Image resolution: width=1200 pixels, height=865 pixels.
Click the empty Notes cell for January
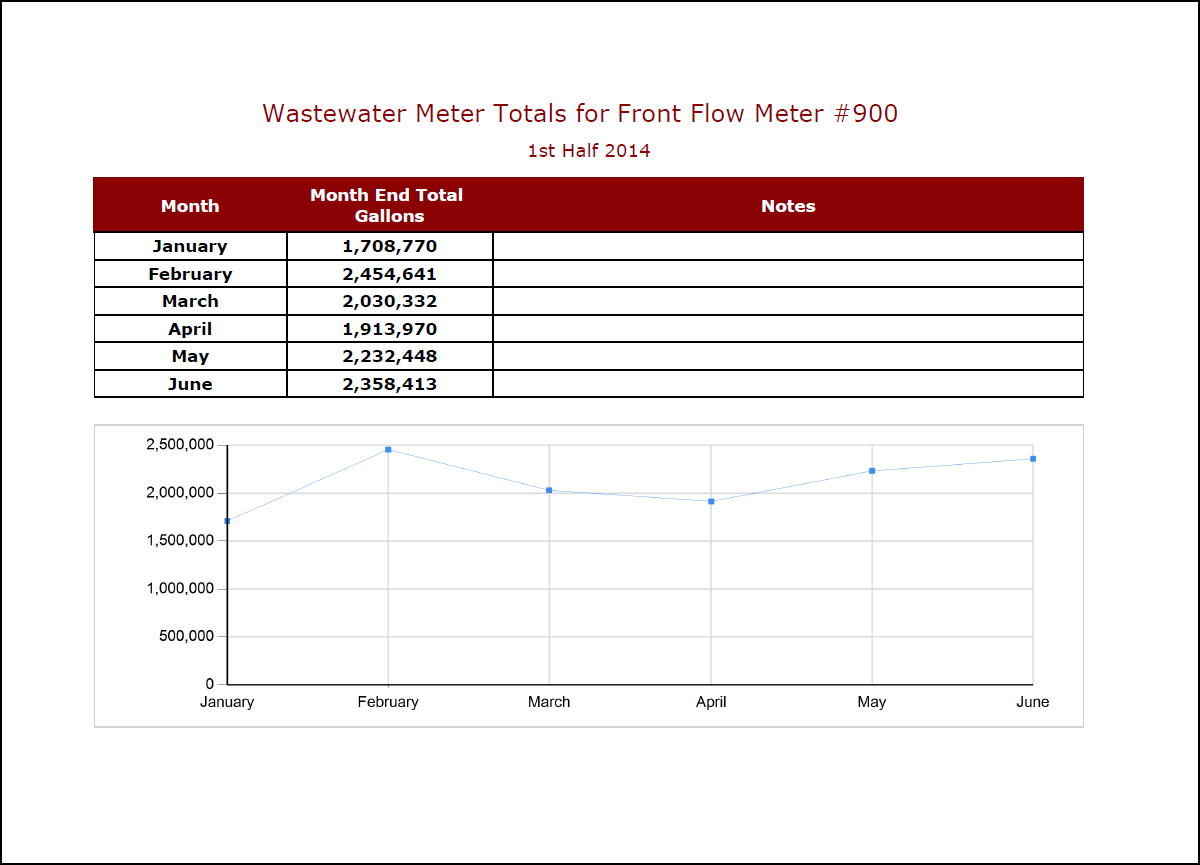pos(788,246)
